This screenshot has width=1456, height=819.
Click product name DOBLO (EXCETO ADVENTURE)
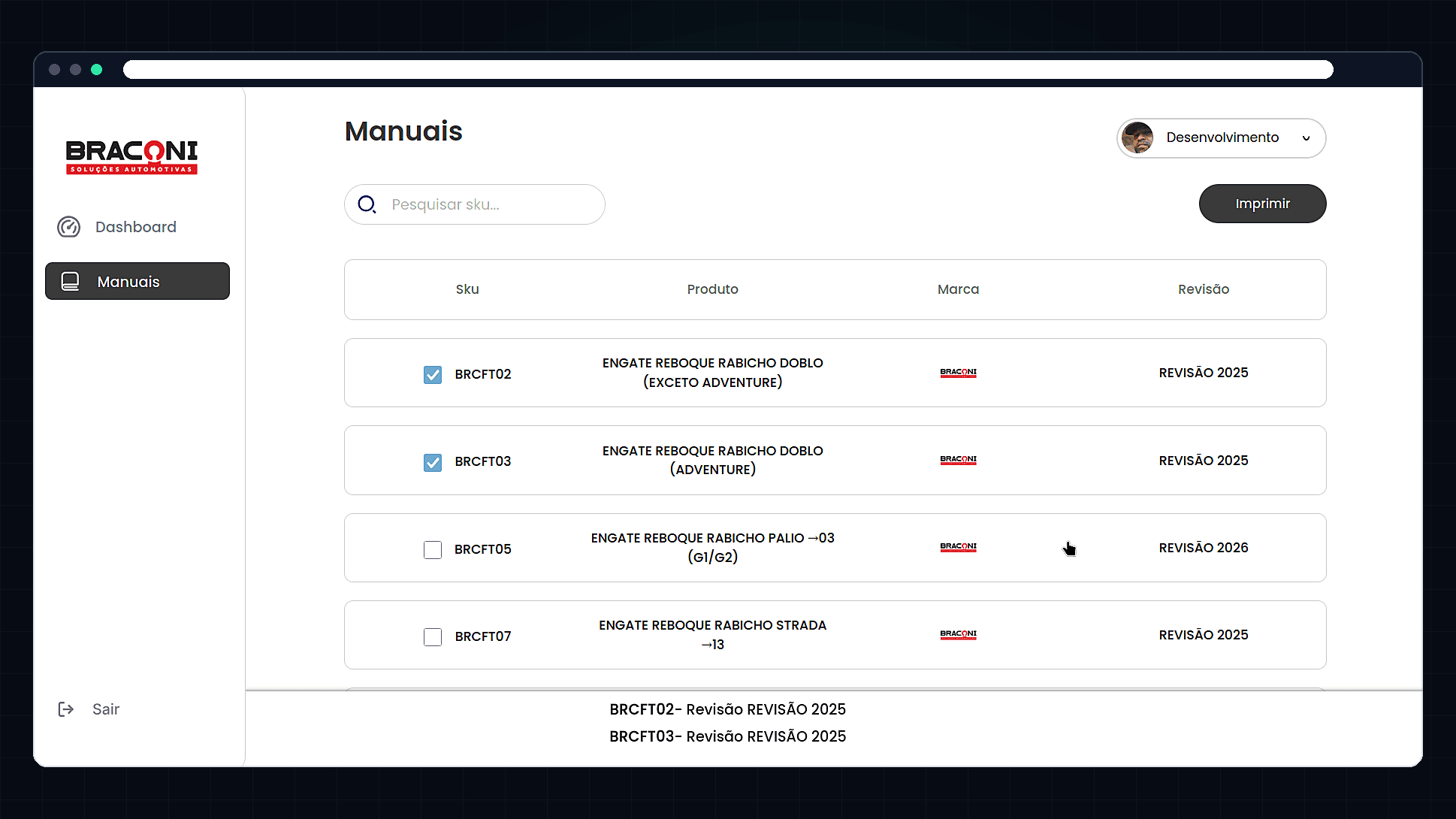(x=712, y=373)
